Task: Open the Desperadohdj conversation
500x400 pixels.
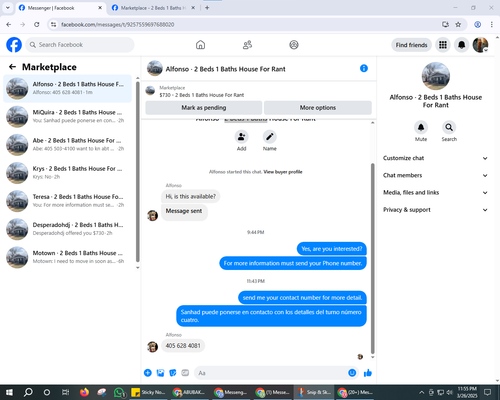Action: 68,229
